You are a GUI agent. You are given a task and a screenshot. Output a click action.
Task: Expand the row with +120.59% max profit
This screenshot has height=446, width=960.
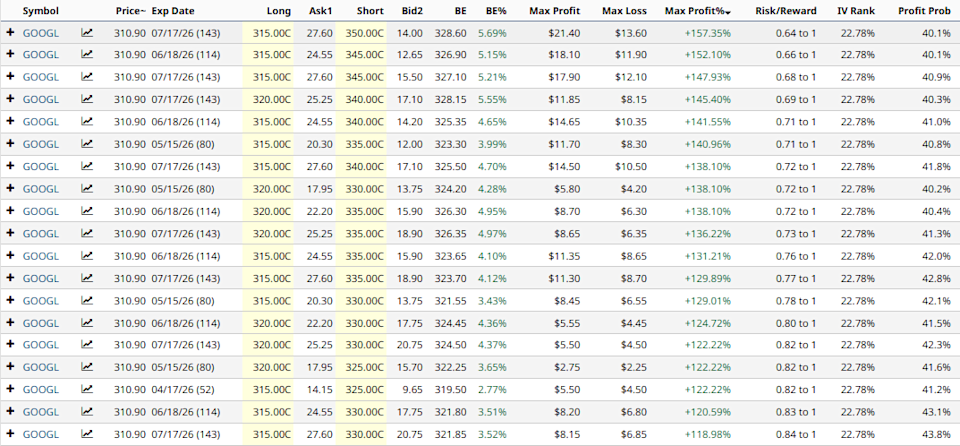(10, 412)
